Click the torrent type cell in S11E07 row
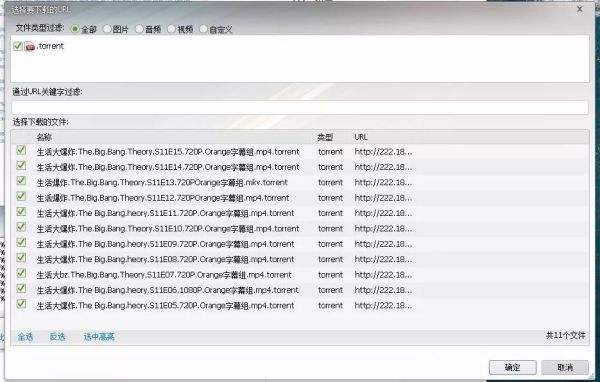The height and width of the screenshot is (382, 600). tap(330, 275)
